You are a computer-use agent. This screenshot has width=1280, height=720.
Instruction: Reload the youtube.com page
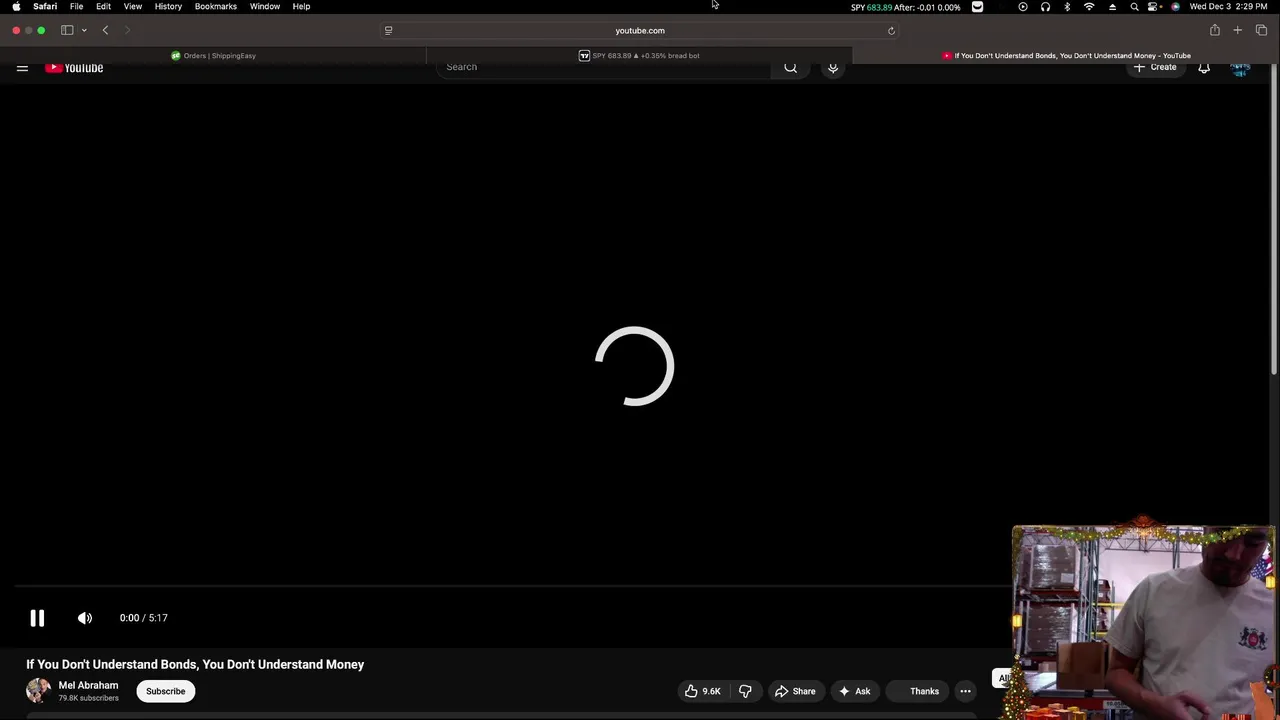tap(891, 30)
